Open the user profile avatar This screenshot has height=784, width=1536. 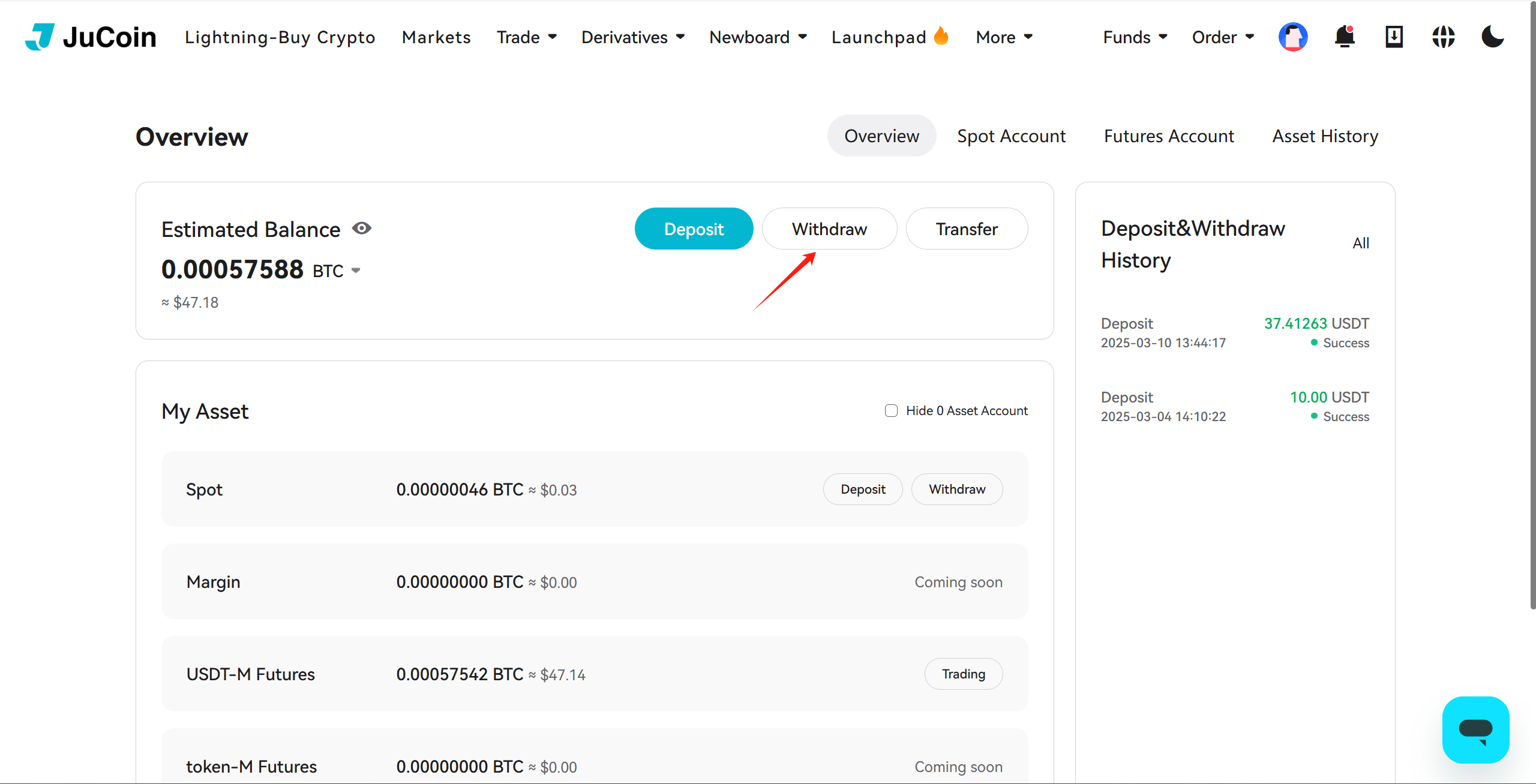click(1293, 37)
